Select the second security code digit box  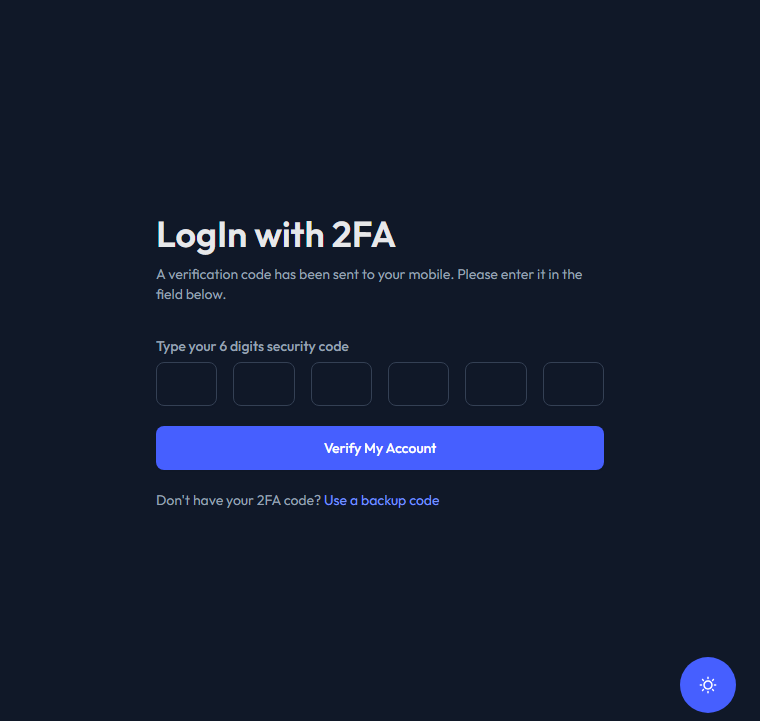tap(264, 384)
